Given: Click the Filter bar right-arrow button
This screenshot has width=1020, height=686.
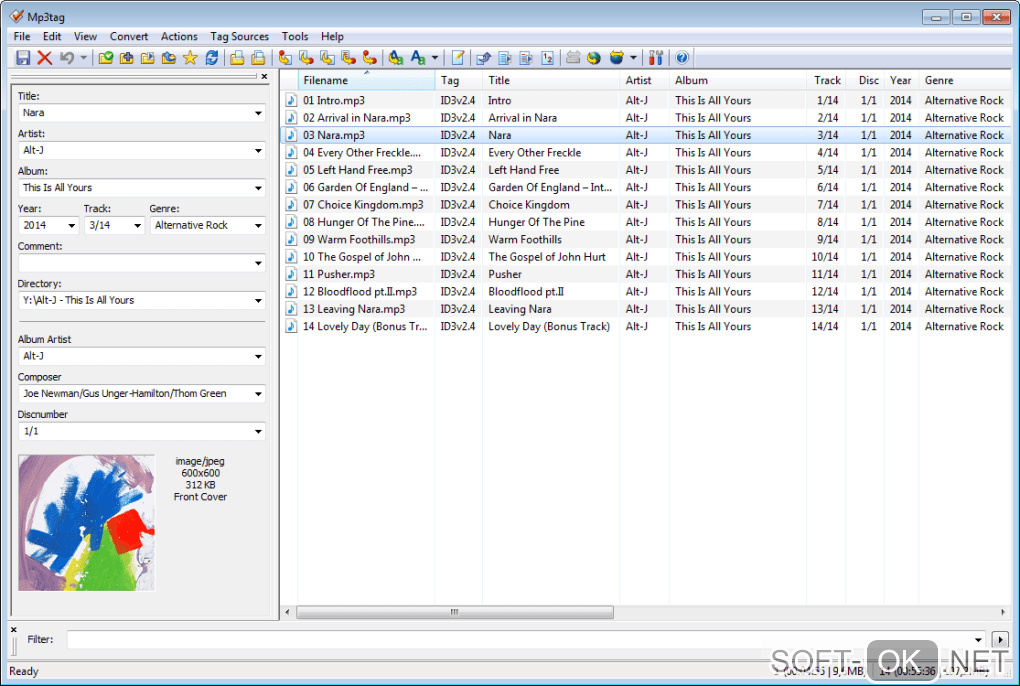Looking at the screenshot, I should click(1000, 640).
